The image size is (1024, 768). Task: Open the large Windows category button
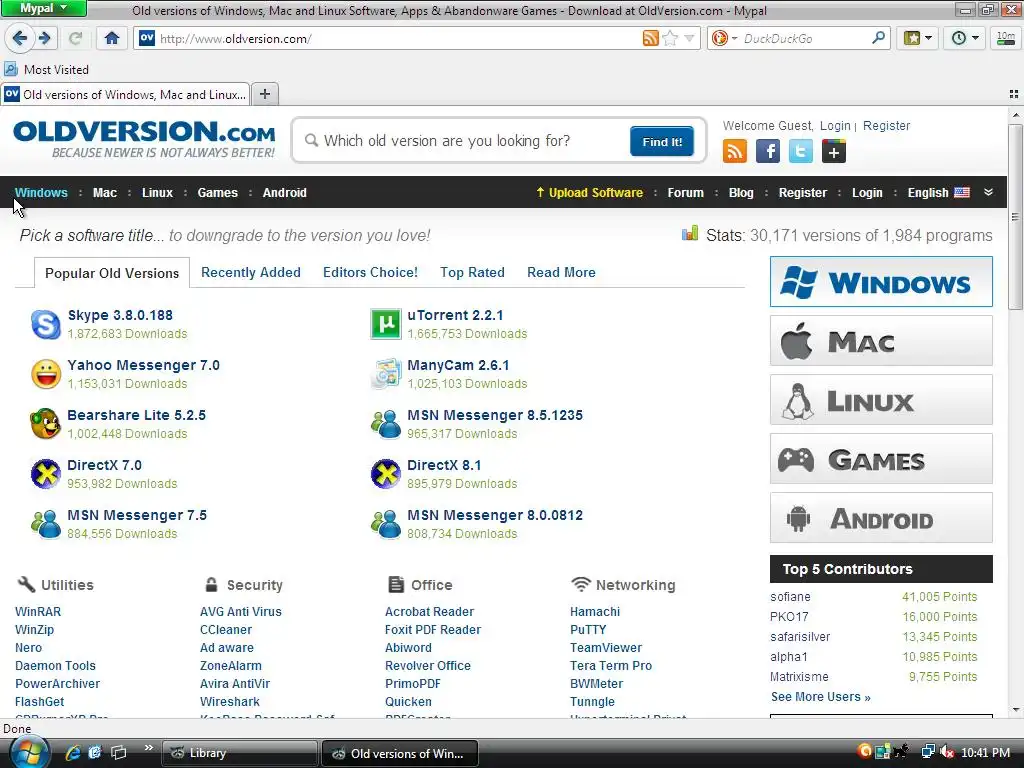click(881, 281)
